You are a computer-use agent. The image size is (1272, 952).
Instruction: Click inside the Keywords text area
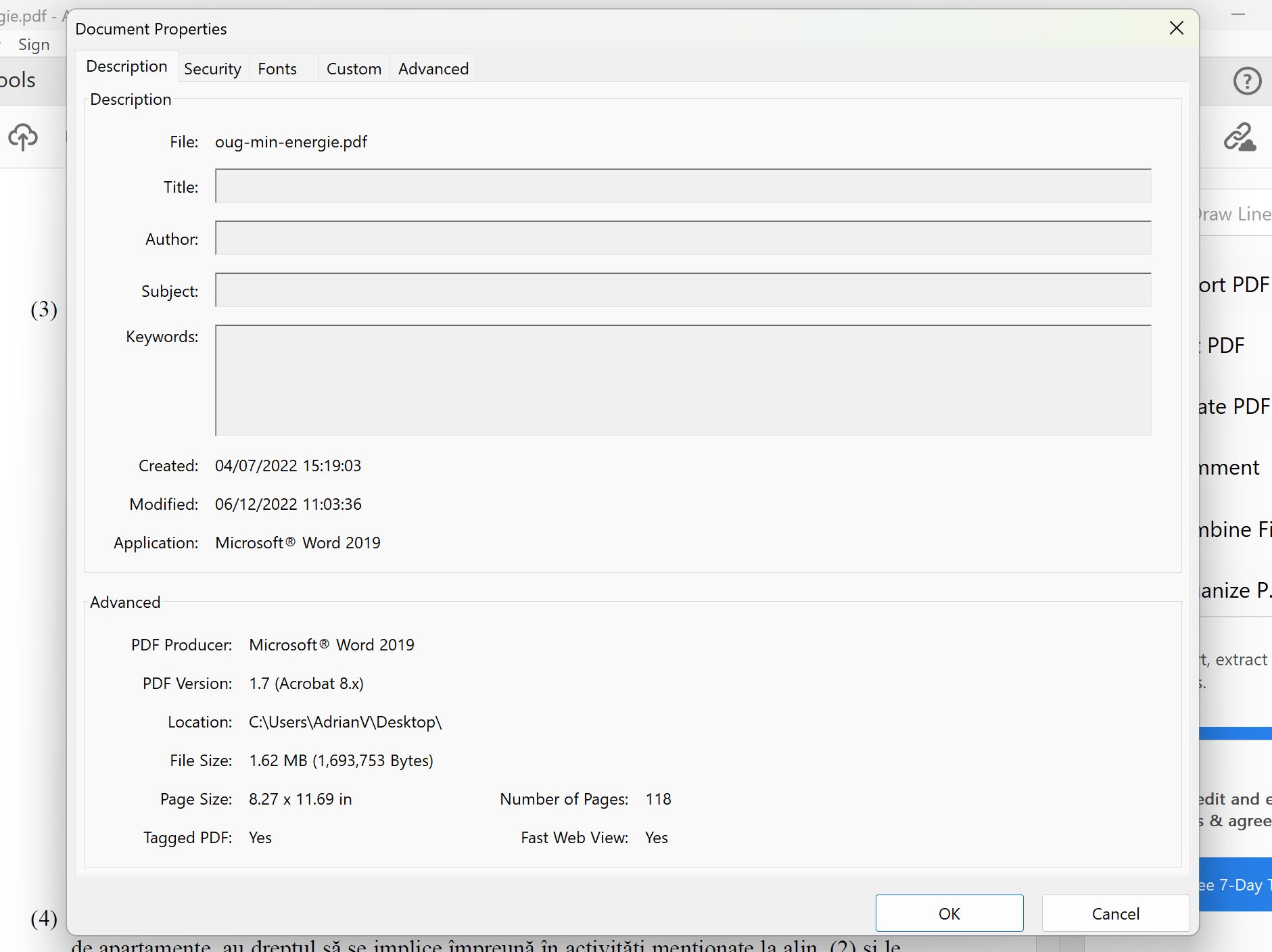click(683, 380)
